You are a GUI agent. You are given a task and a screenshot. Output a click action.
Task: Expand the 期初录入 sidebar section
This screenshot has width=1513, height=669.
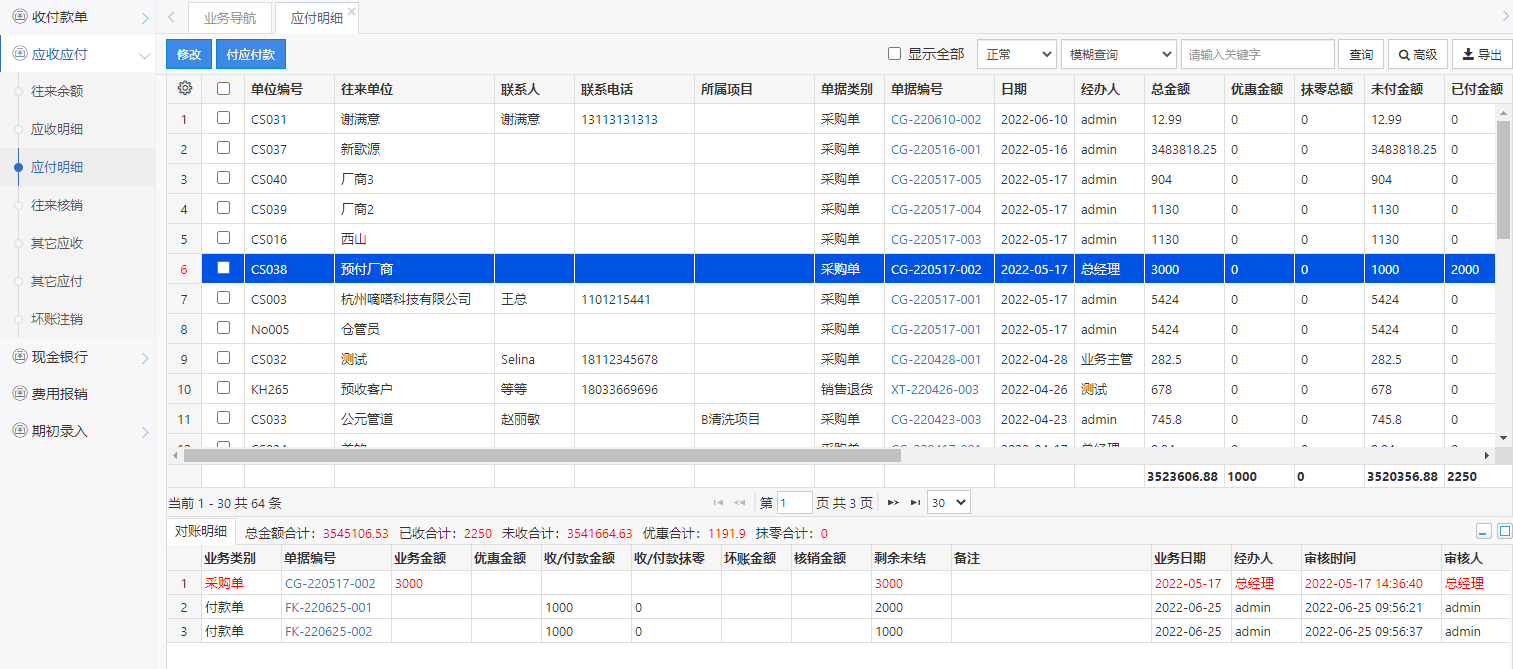point(144,431)
